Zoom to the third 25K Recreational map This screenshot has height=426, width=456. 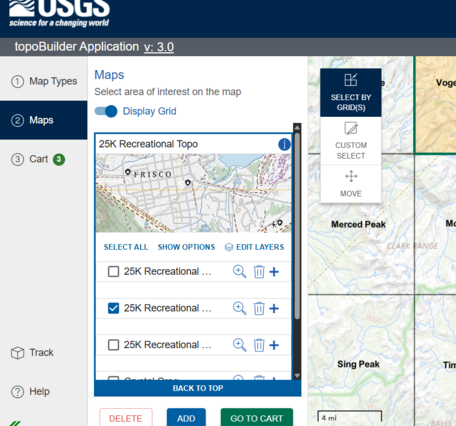[239, 345]
